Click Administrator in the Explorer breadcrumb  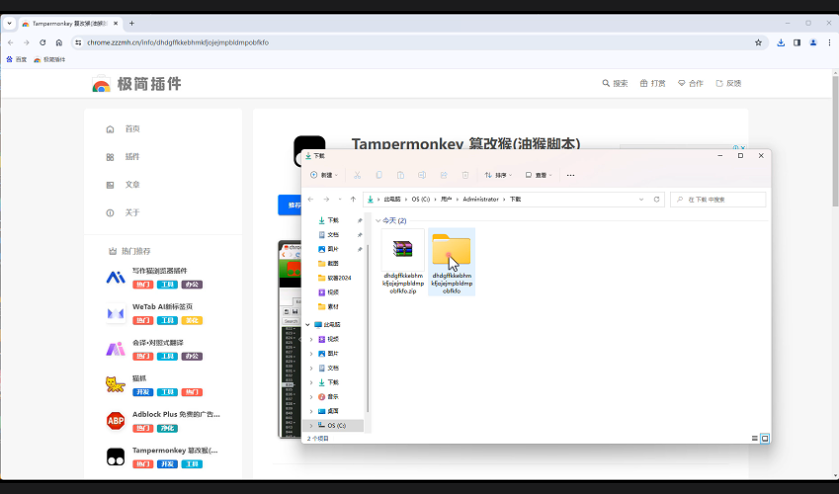click(480, 199)
